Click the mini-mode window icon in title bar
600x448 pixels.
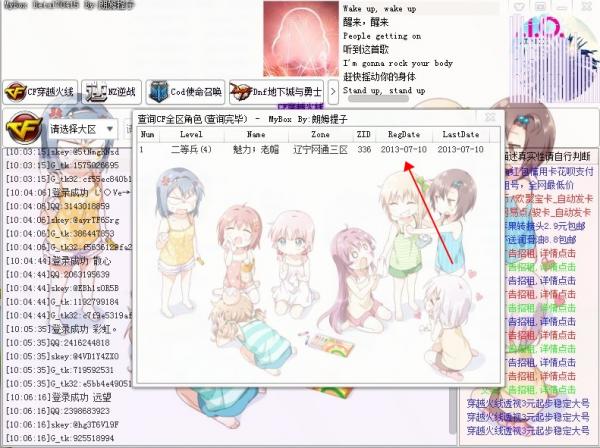(x=540, y=7)
